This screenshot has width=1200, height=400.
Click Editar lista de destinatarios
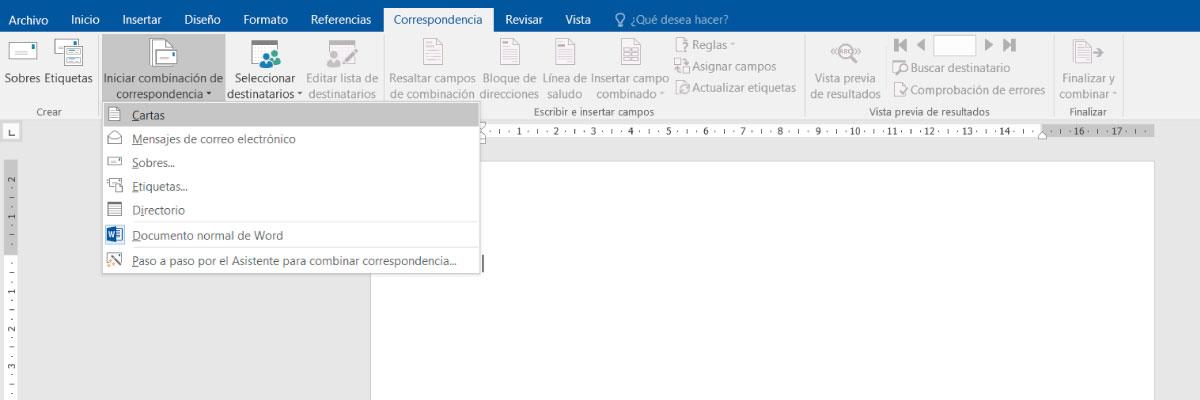(342, 68)
